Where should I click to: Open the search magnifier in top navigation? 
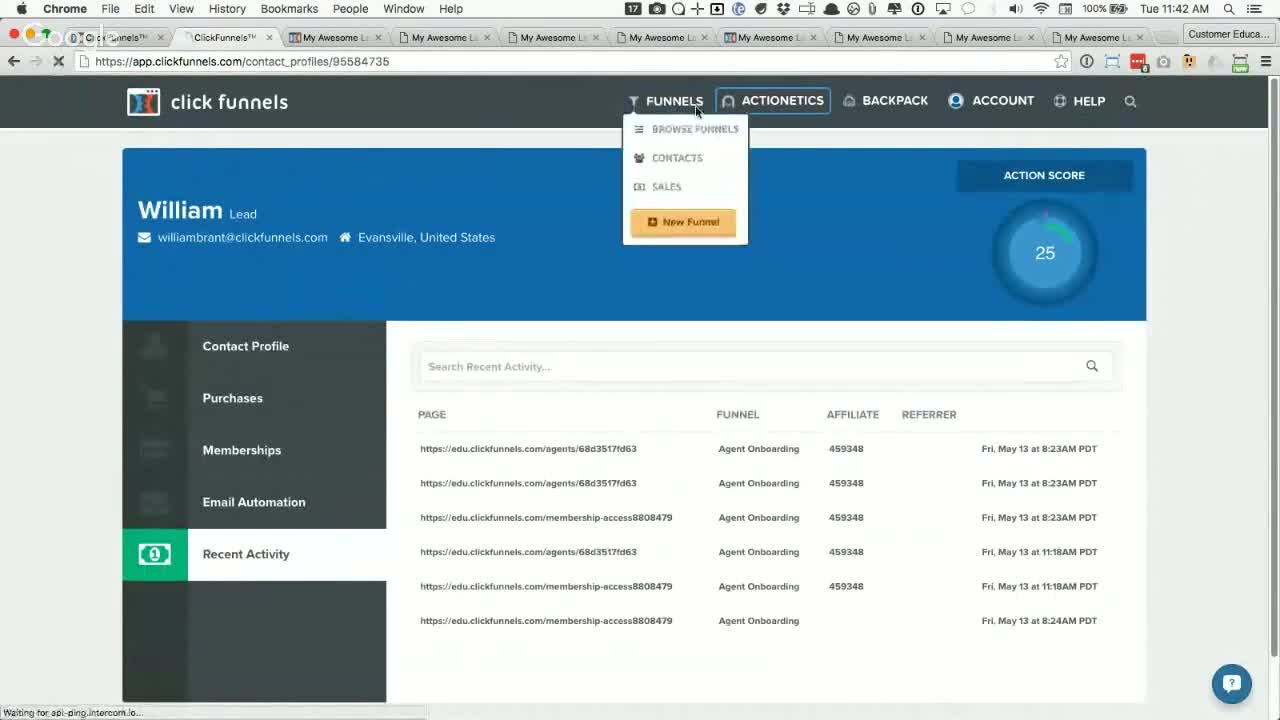(1130, 101)
